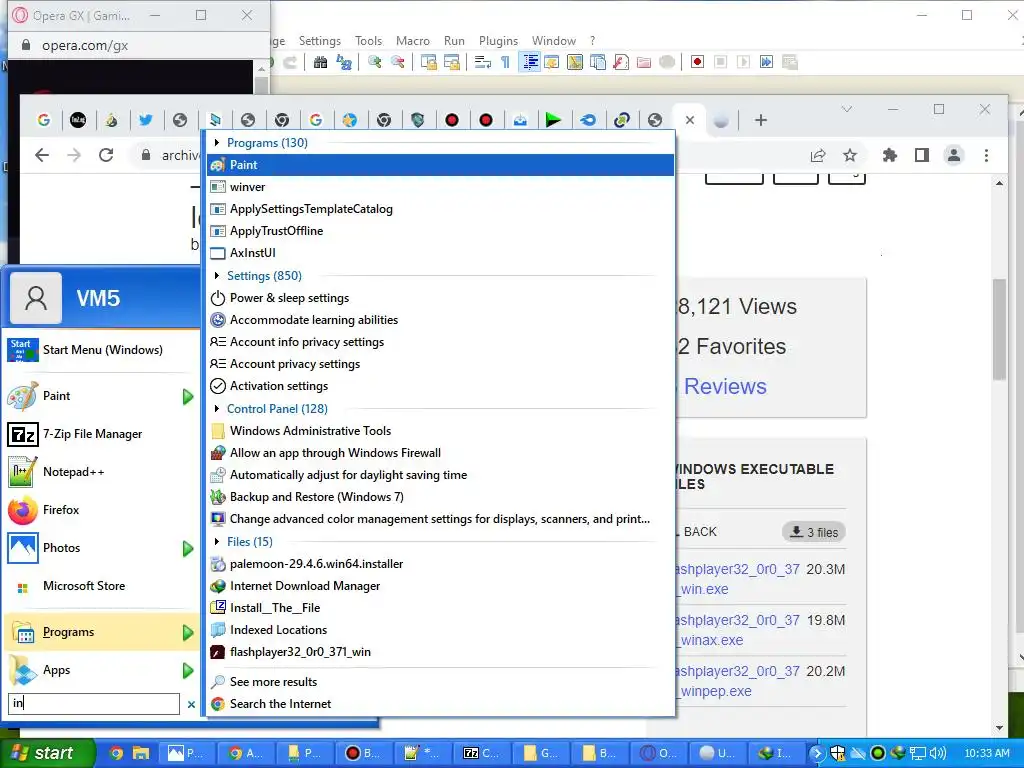Expand the Paint submenu arrow

(x=188, y=396)
